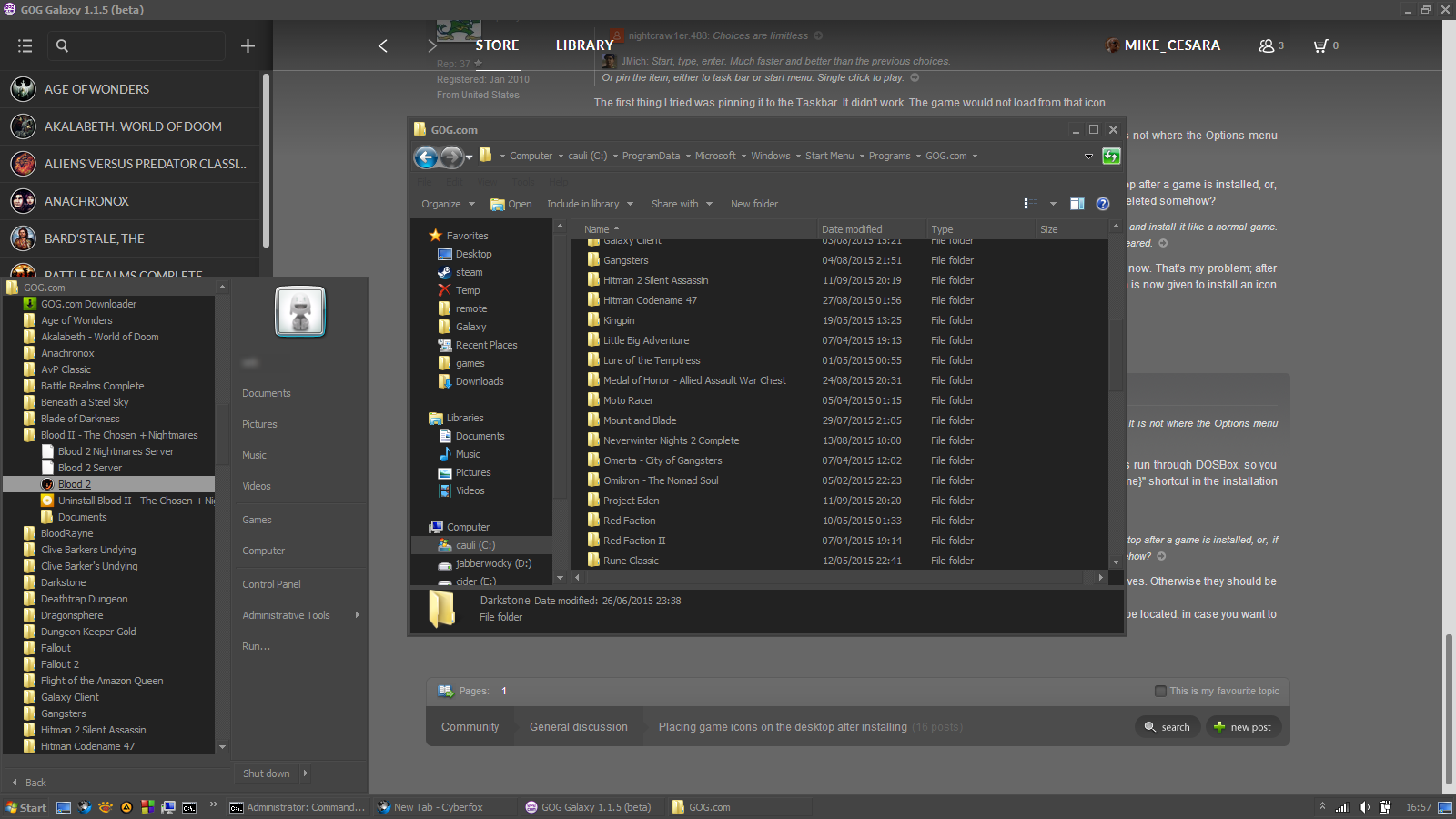Check 'This is my favourite topic' checkbox
This screenshot has width=1456, height=819.
(1160, 691)
